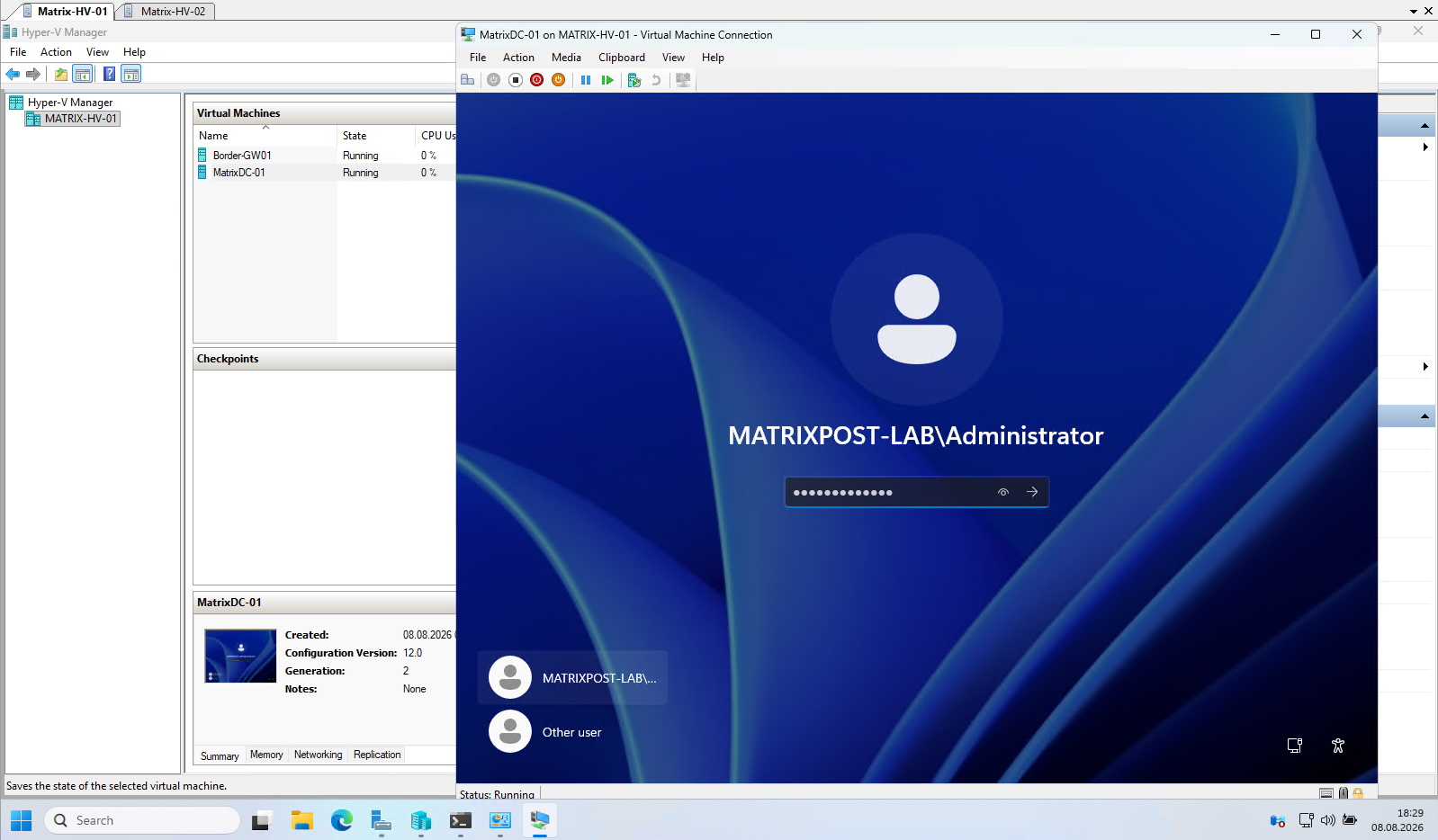Collapse the upper Actions pane section
The width and height of the screenshot is (1438, 840).
(1425, 125)
